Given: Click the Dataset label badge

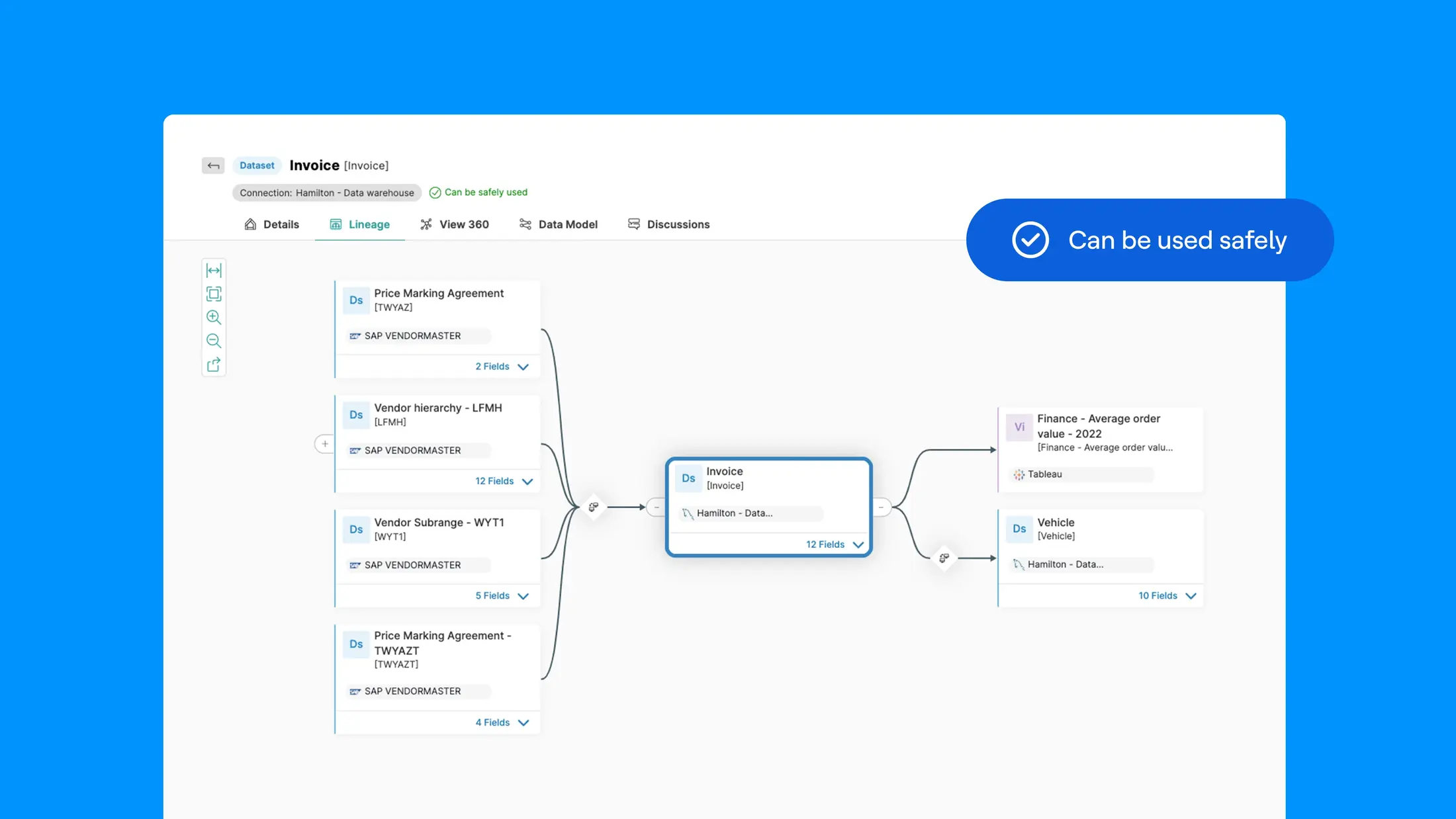Looking at the screenshot, I should pyautogui.click(x=257, y=165).
